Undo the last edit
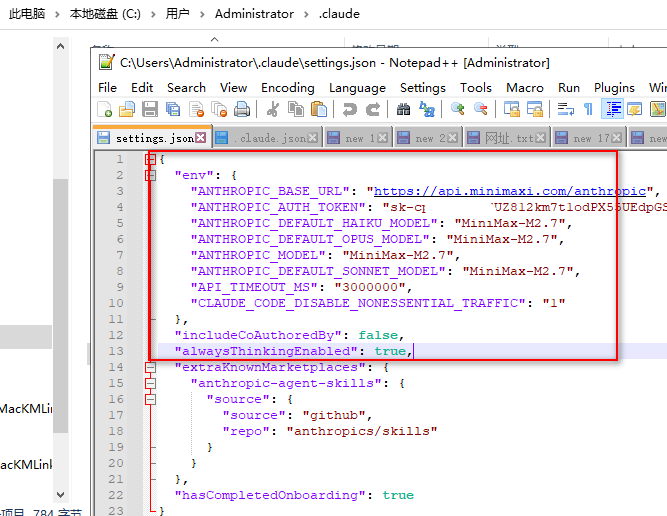The image size is (667, 516). (350, 109)
